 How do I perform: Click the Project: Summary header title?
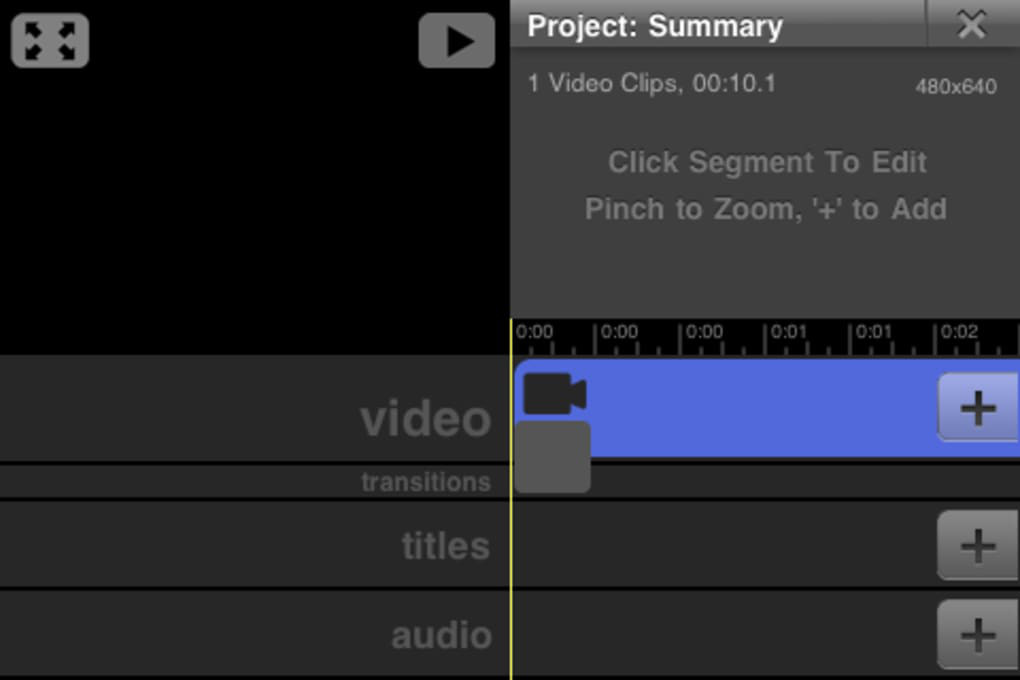655,26
